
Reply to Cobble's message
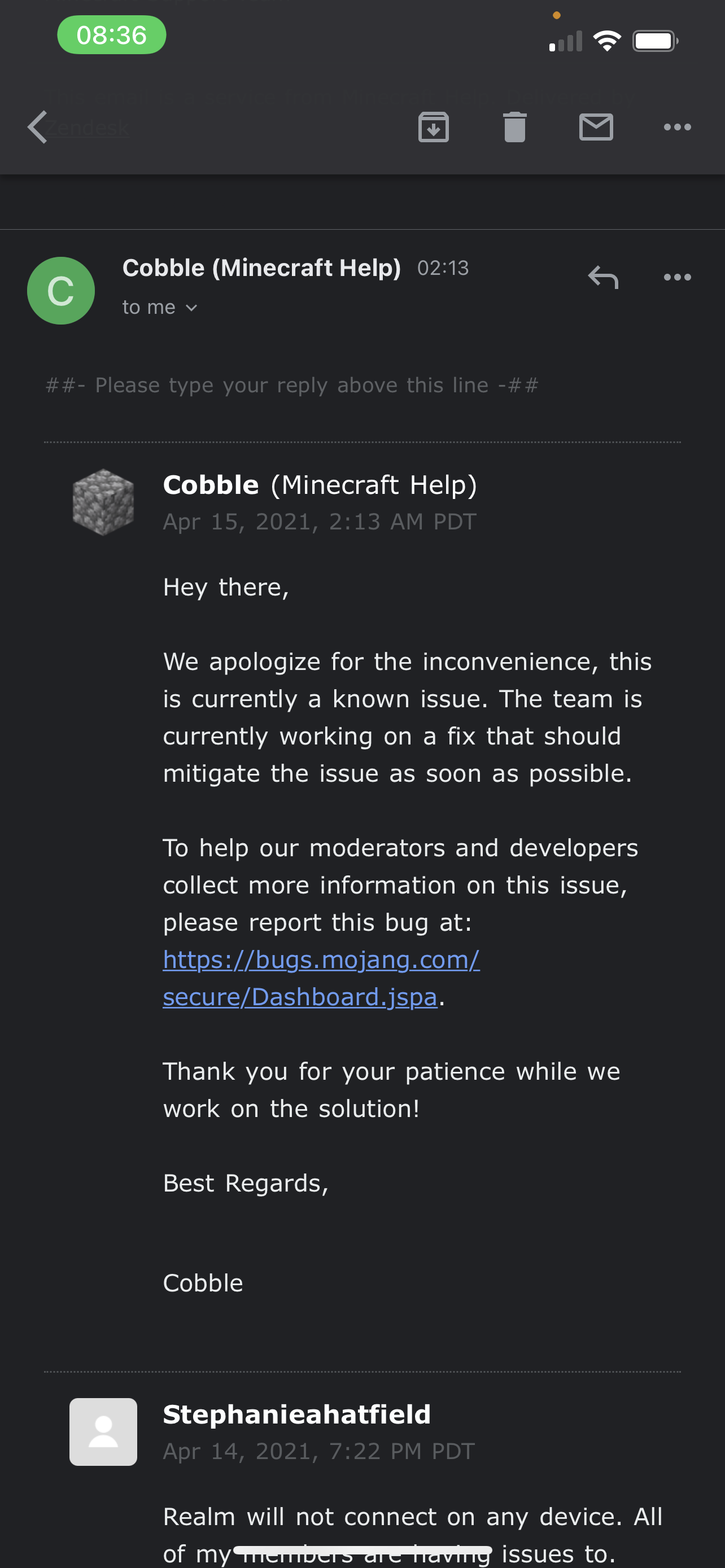pyautogui.click(x=602, y=278)
